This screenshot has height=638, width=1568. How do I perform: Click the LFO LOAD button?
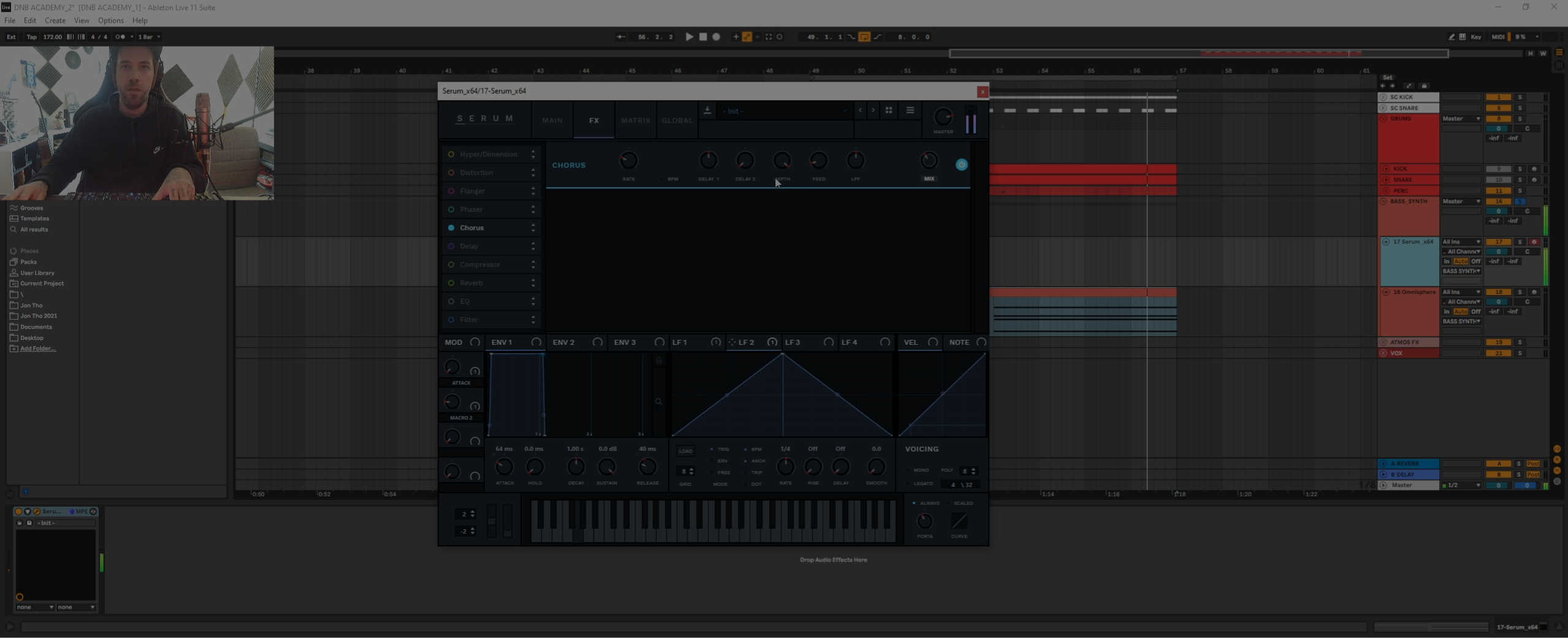click(x=686, y=451)
